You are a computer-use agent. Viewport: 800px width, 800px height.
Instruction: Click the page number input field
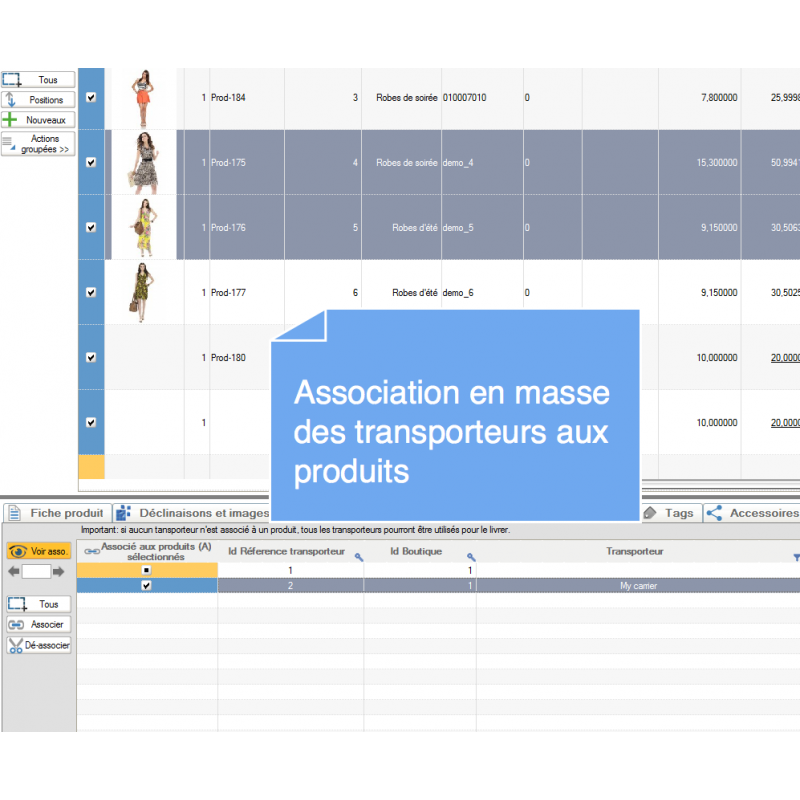pyautogui.click(x=36, y=571)
